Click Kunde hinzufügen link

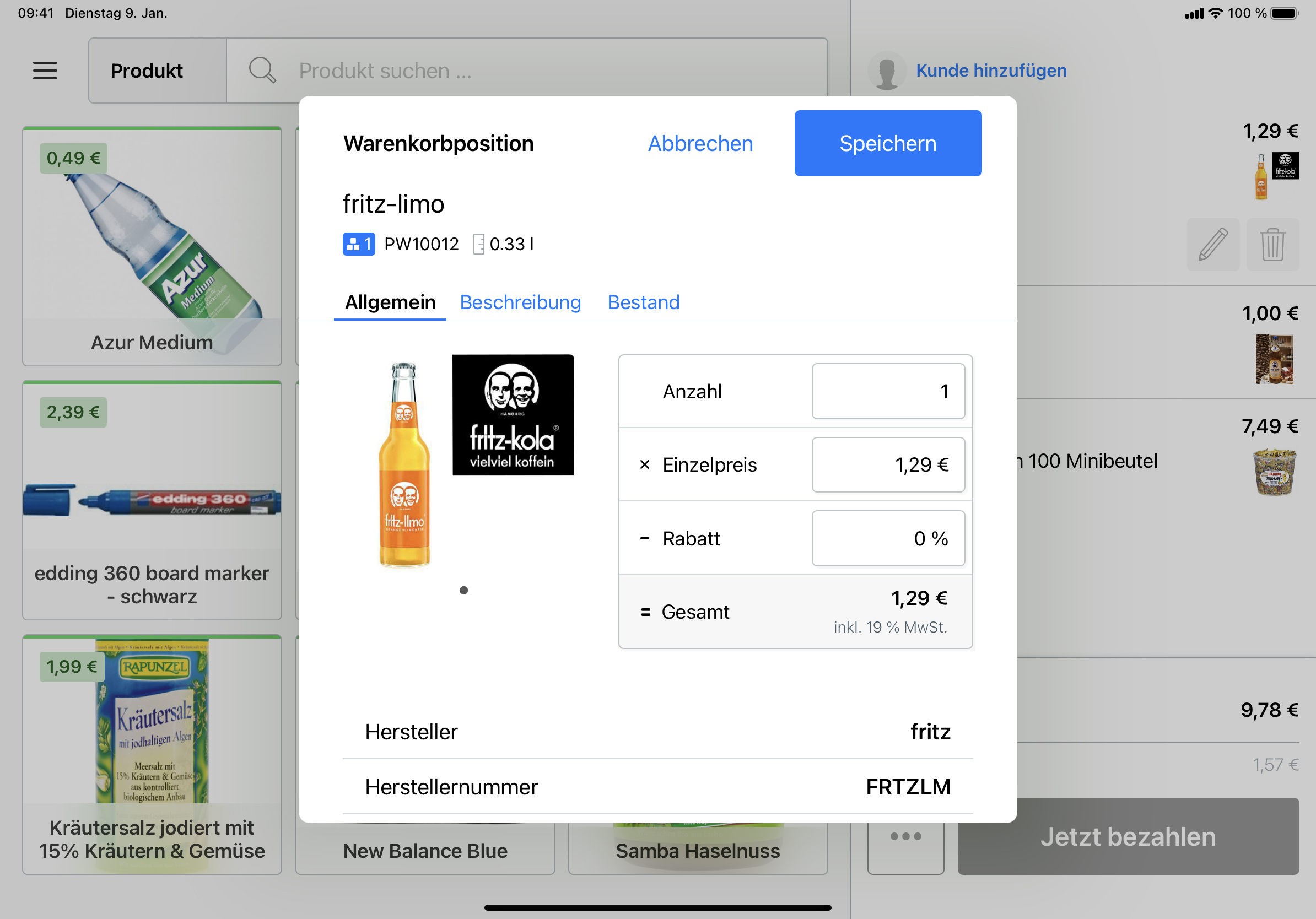pyautogui.click(x=991, y=71)
